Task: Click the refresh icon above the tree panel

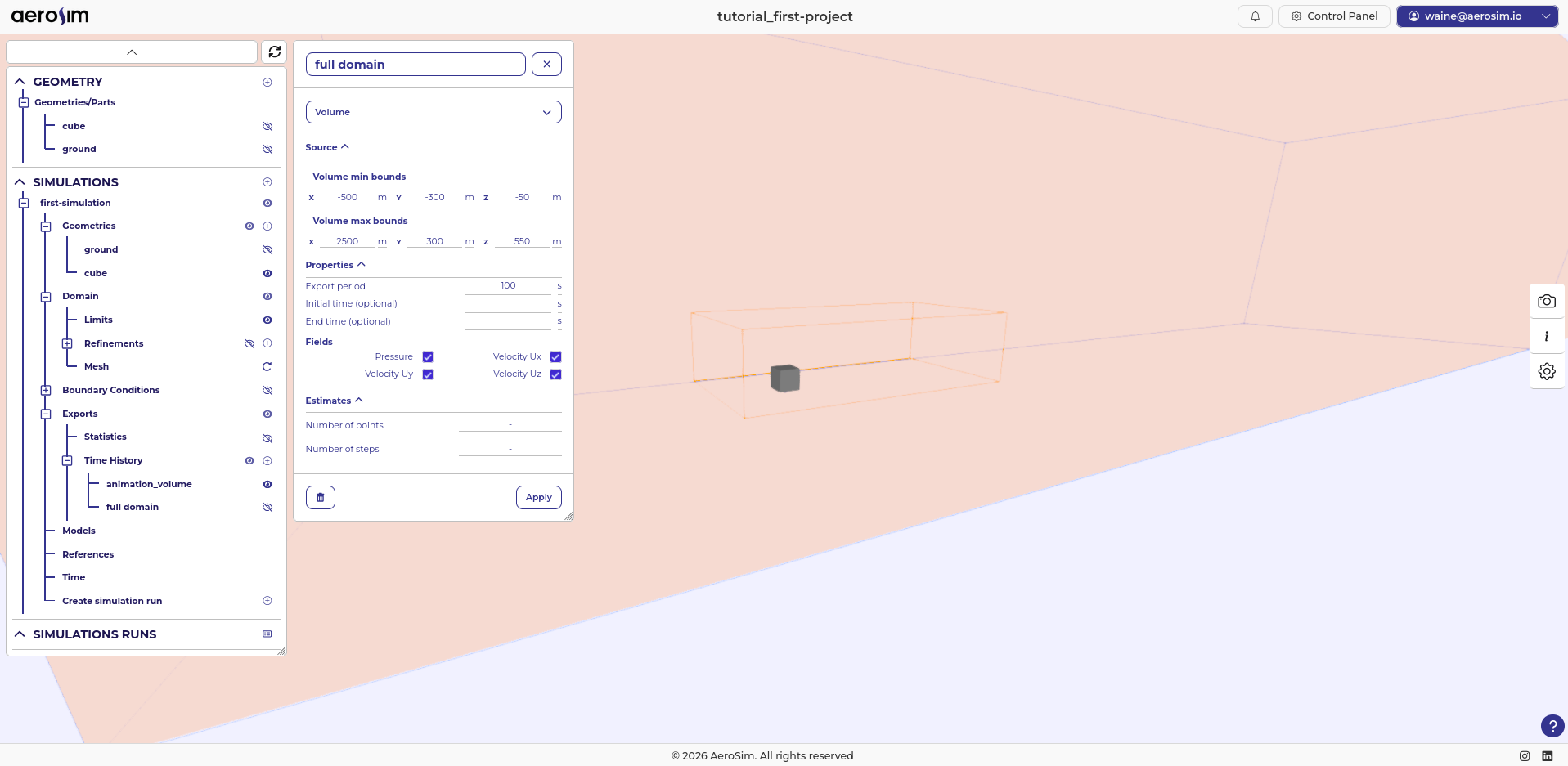Action: pos(275,52)
